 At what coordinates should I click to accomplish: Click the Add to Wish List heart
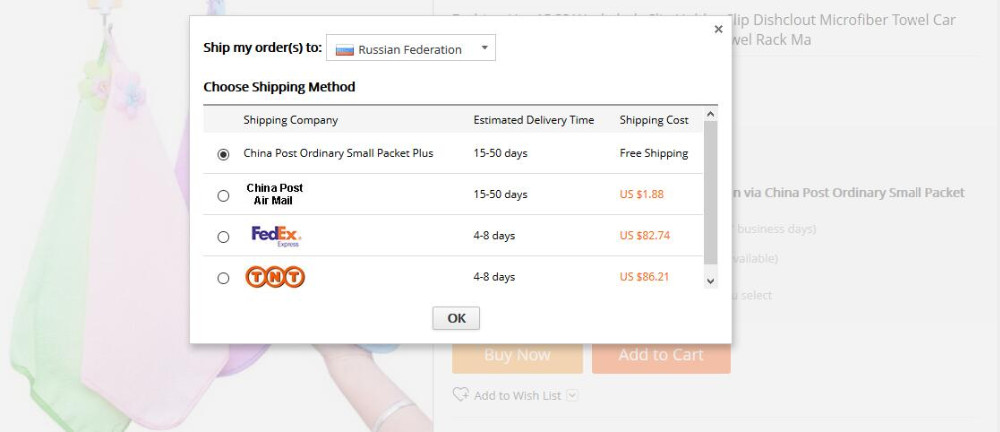461,395
